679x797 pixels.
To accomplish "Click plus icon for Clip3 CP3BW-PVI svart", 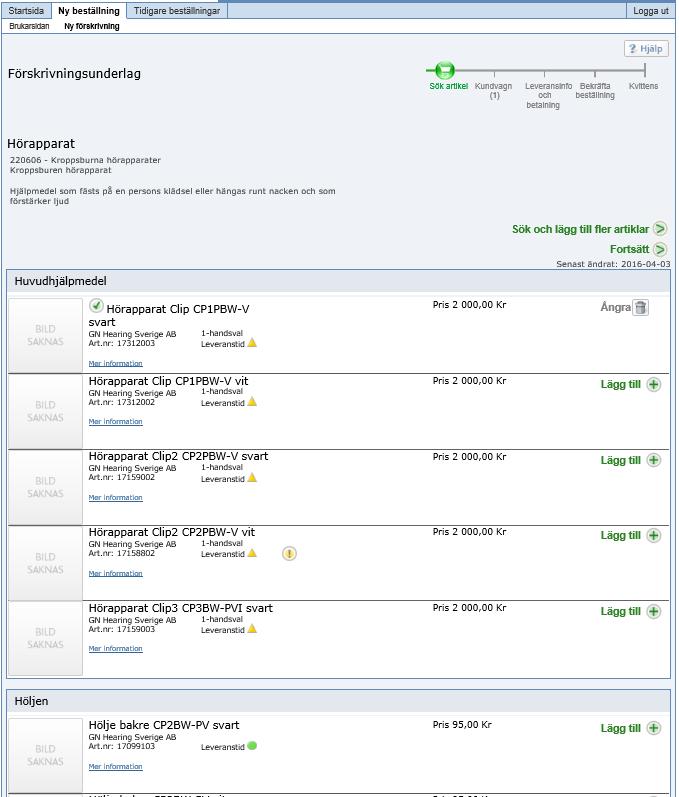I will pos(654,611).
